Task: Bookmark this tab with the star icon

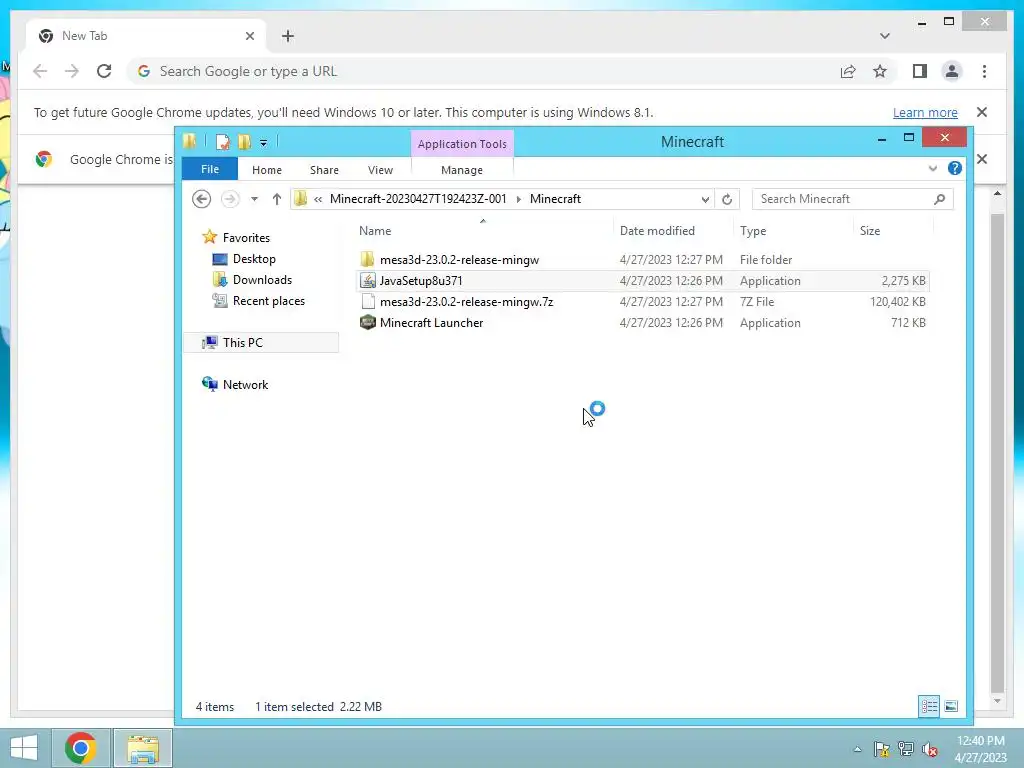Action: click(880, 71)
